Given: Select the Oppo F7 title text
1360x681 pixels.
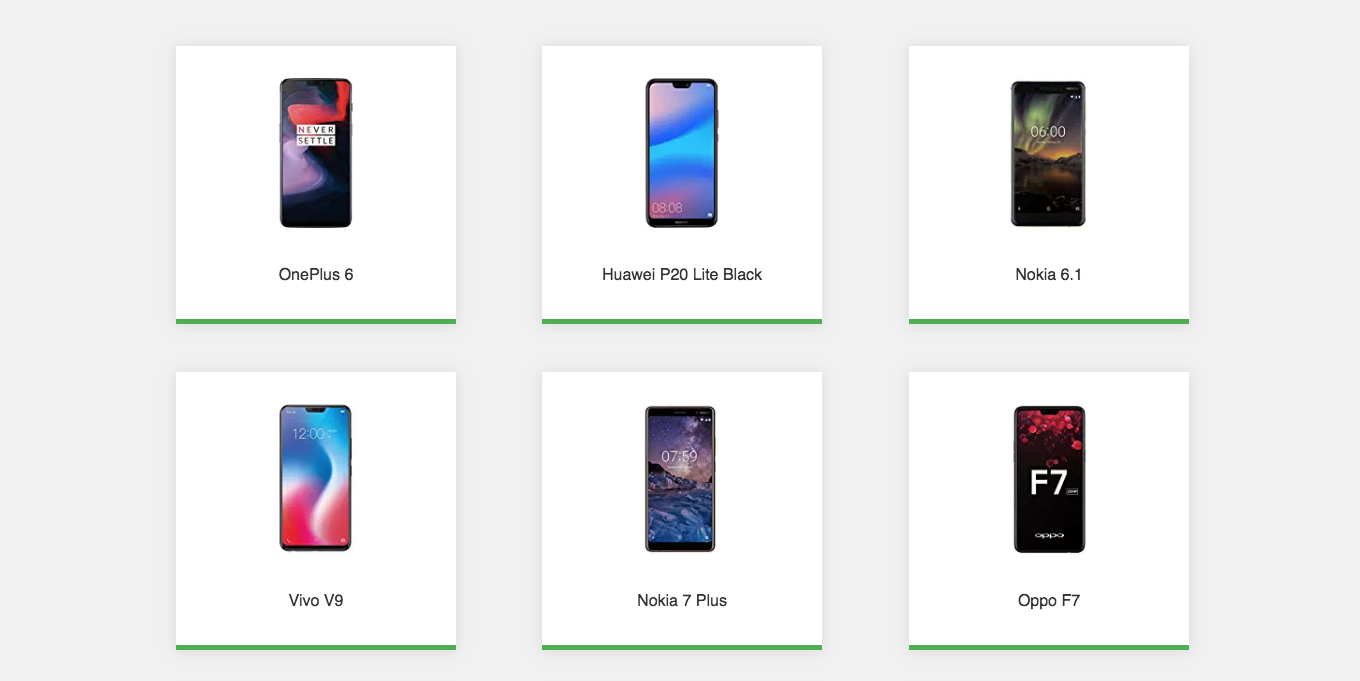Looking at the screenshot, I should tap(1049, 600).
